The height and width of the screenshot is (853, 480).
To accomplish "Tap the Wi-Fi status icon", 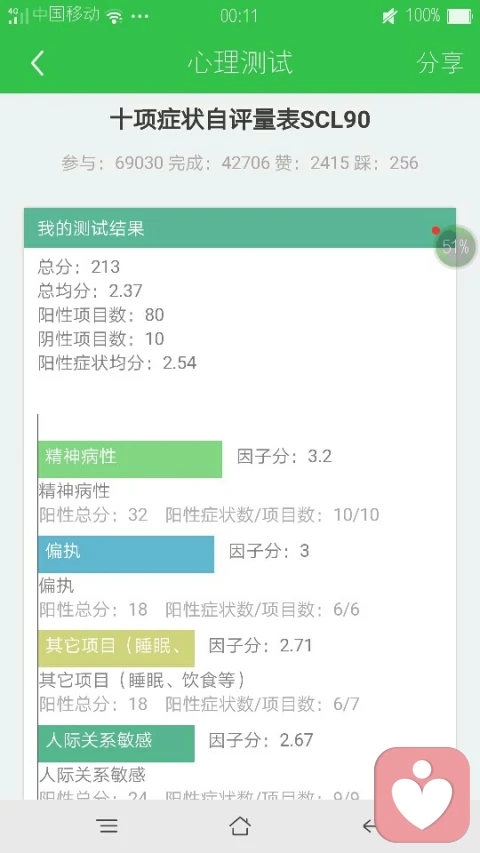I will [114, 16].
